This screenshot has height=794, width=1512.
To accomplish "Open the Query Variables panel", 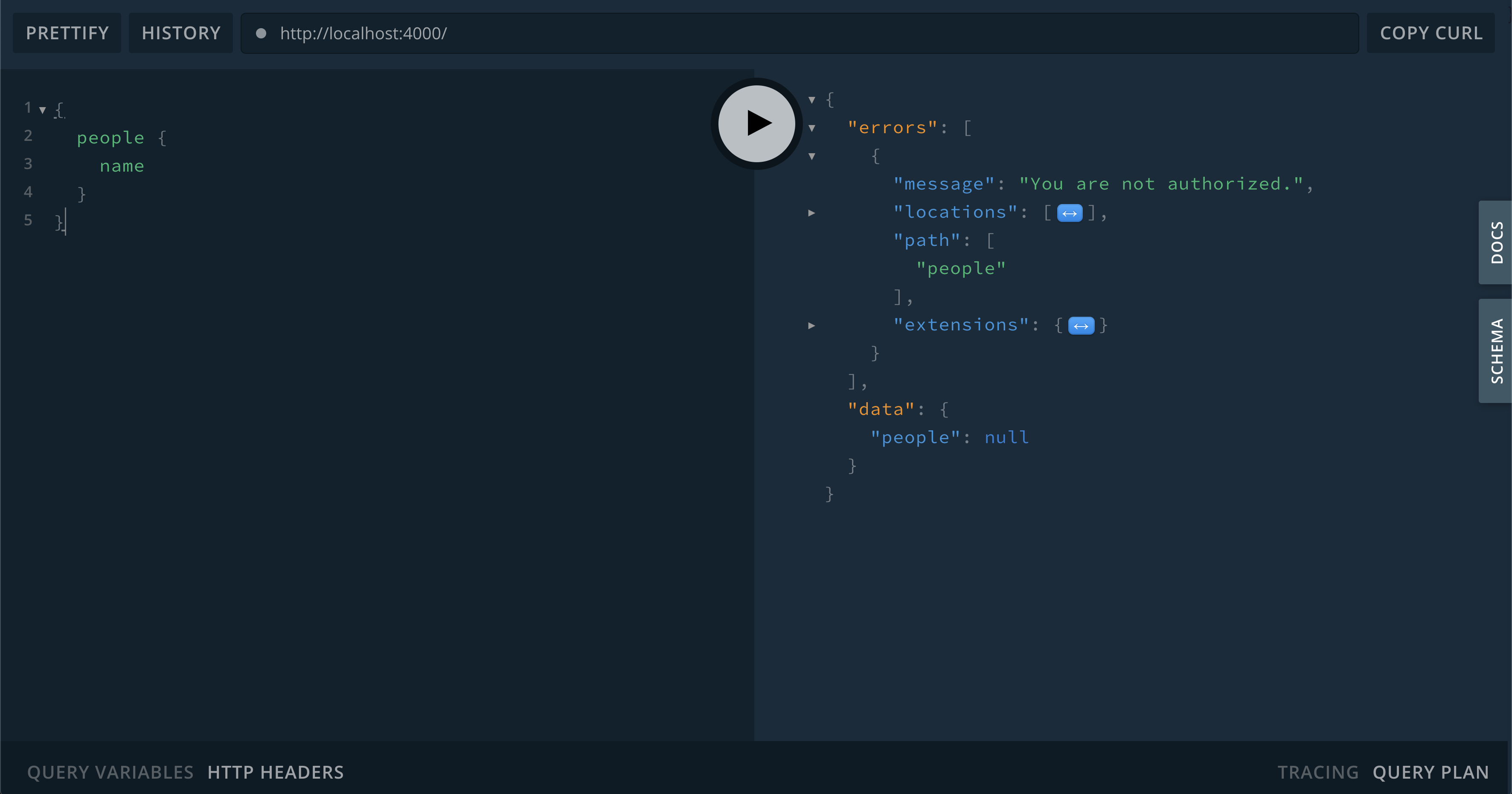I will pos(110,772).
